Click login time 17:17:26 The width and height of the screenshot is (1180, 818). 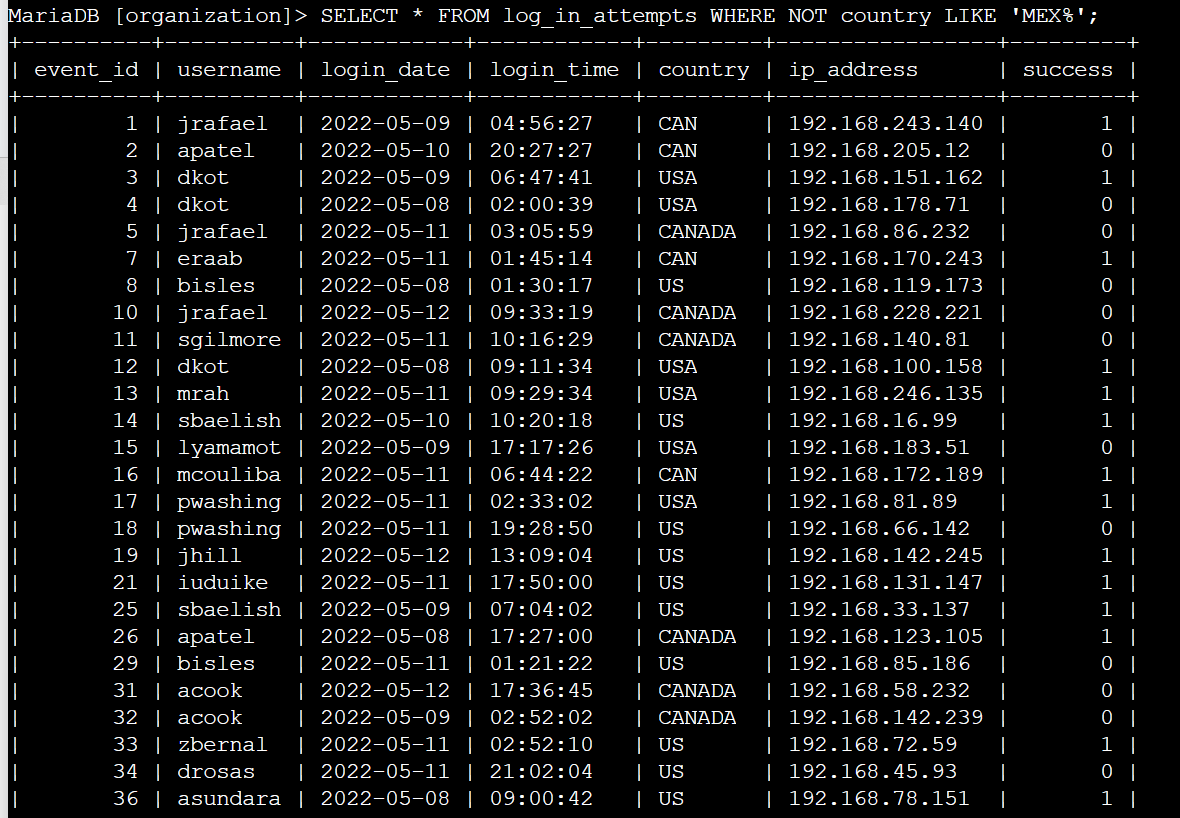tap(541, 448)
